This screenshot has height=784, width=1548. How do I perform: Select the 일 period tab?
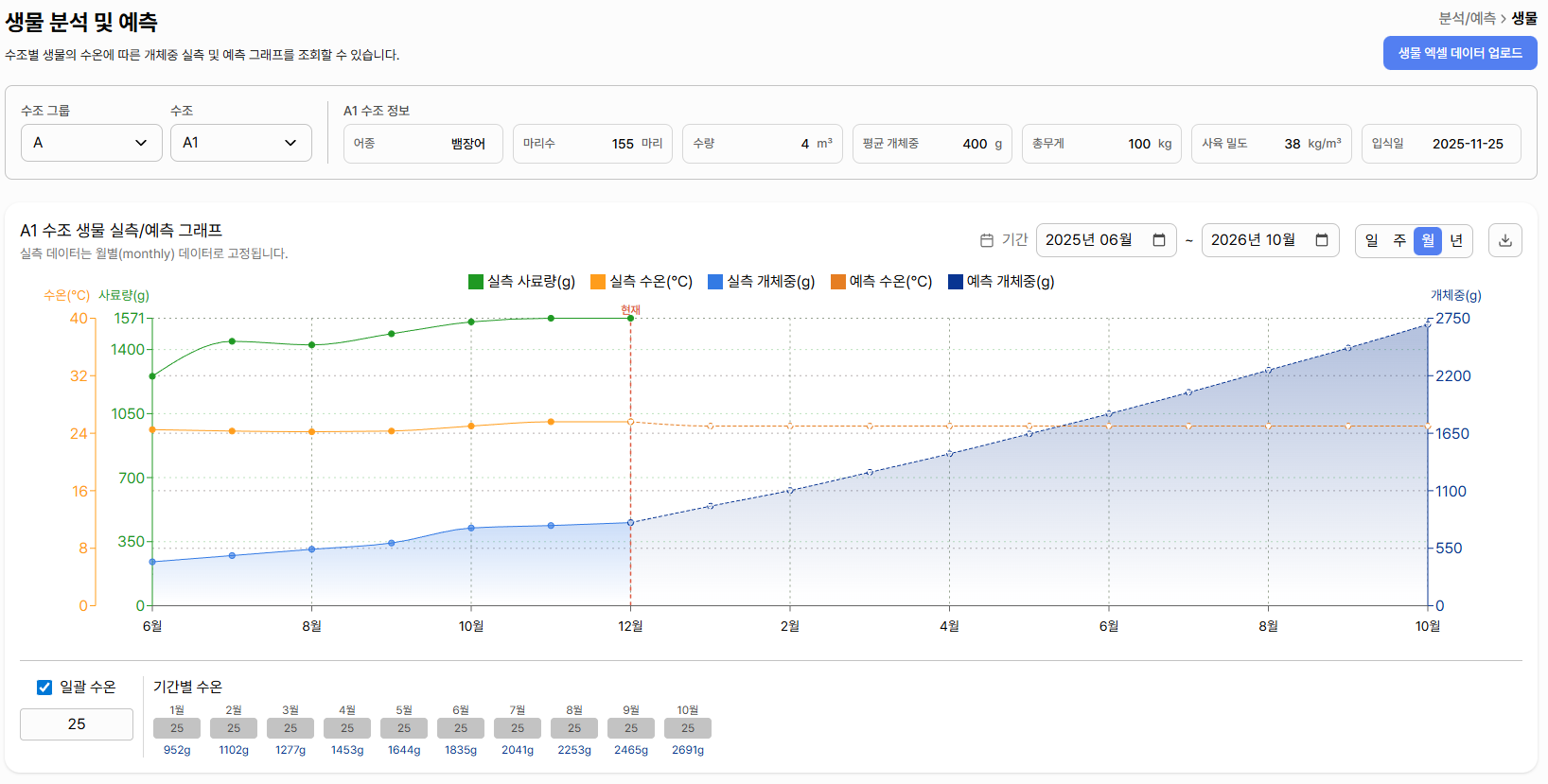[1371, 240]
